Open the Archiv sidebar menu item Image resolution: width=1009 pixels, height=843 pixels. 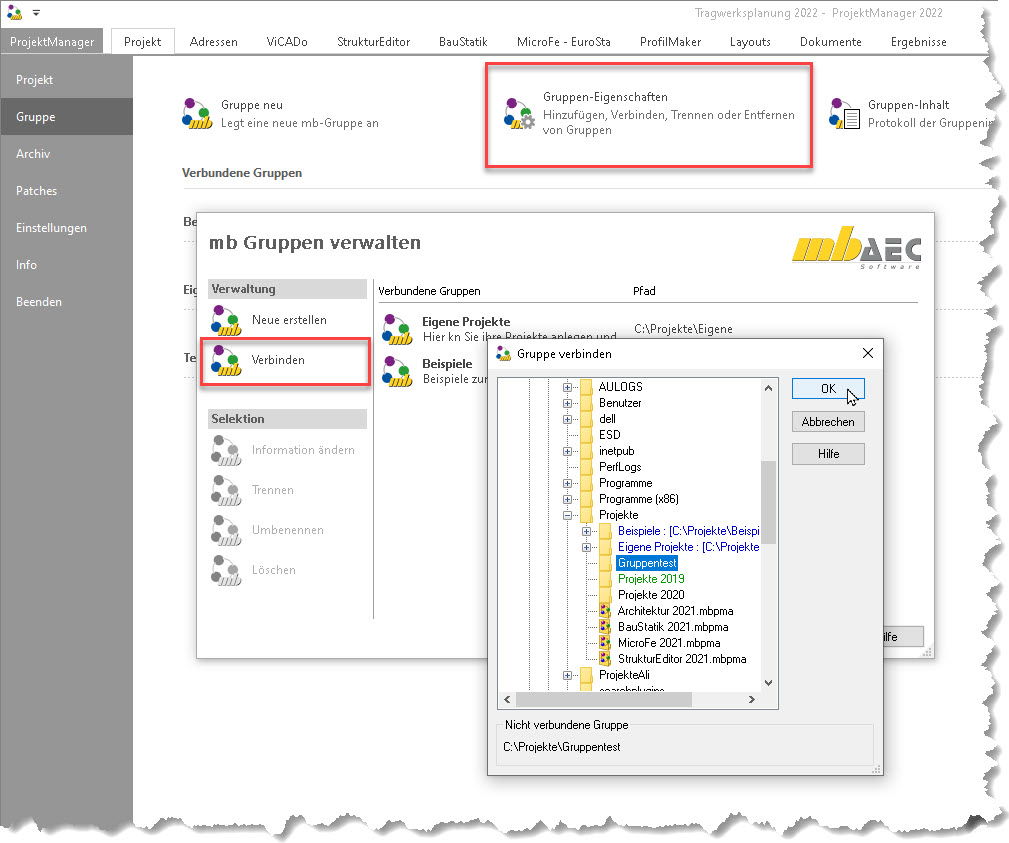(x=33, y=154)
